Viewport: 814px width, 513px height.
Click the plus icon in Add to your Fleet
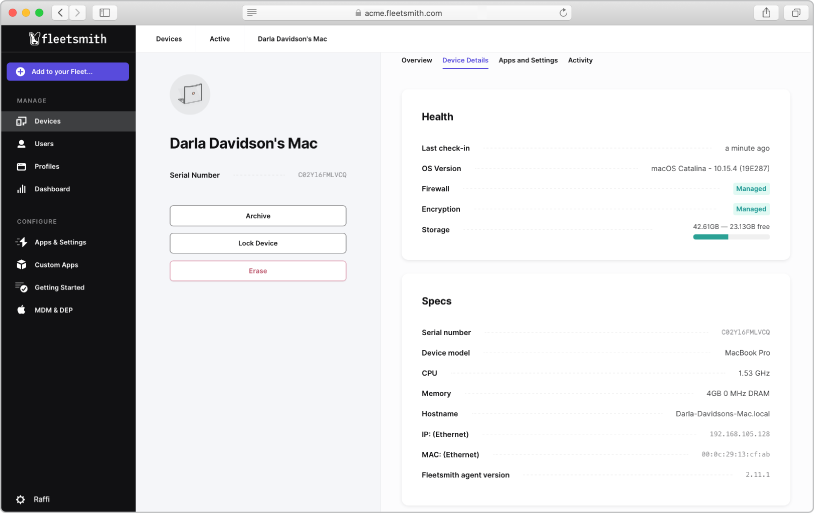[20, 72]
